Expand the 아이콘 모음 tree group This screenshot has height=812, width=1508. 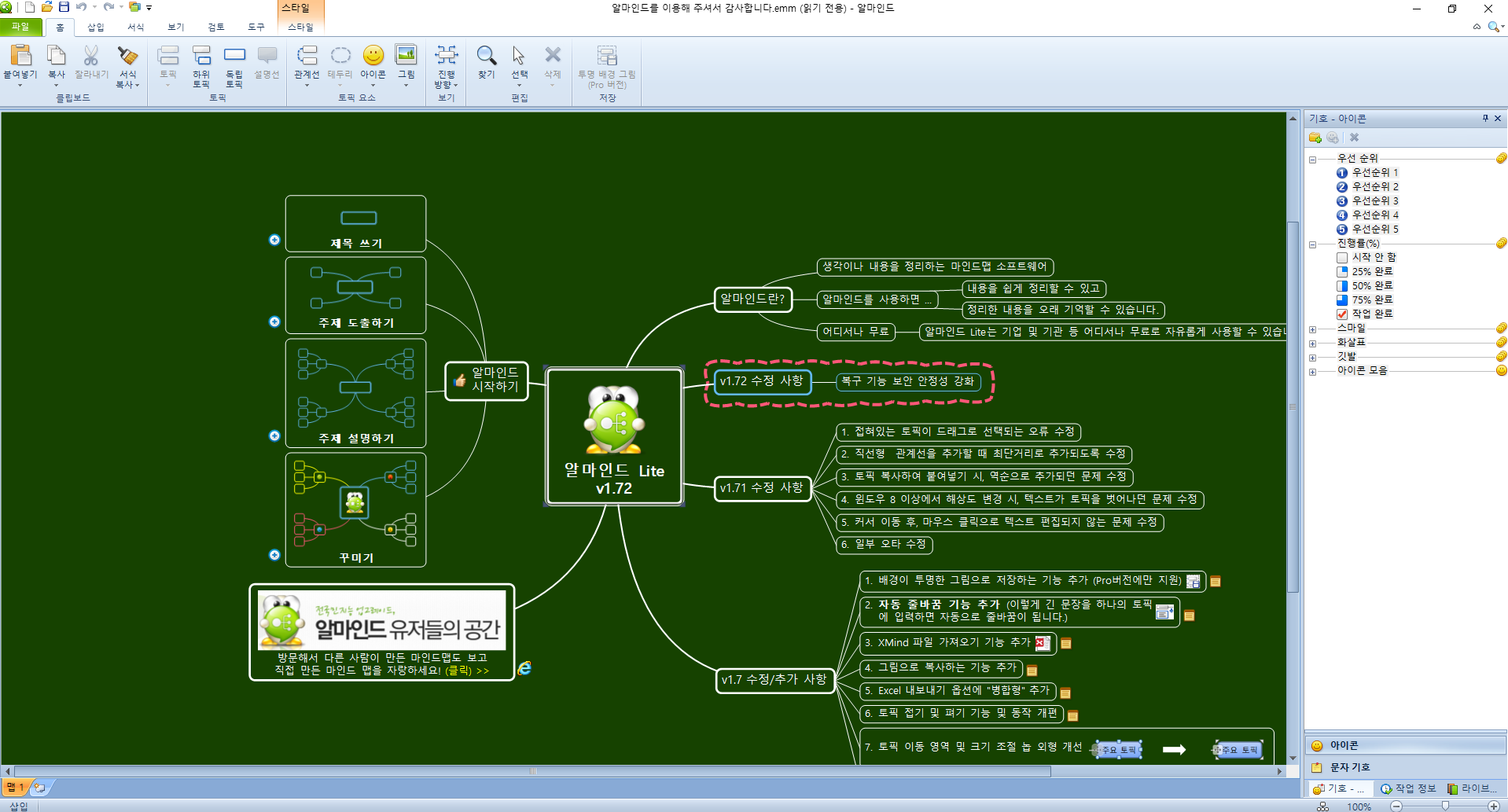(x=1312, y=372)
